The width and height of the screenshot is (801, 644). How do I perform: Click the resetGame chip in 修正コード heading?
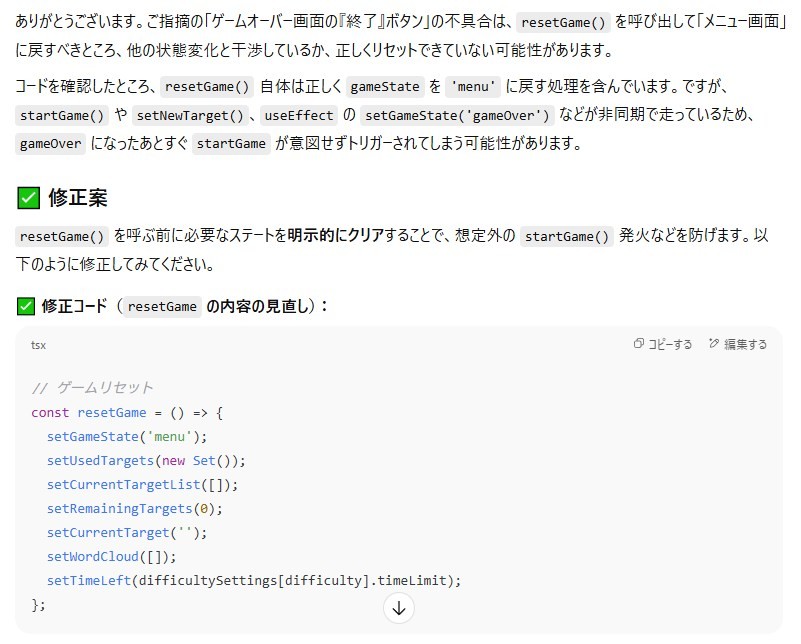[x=162, y=307]
